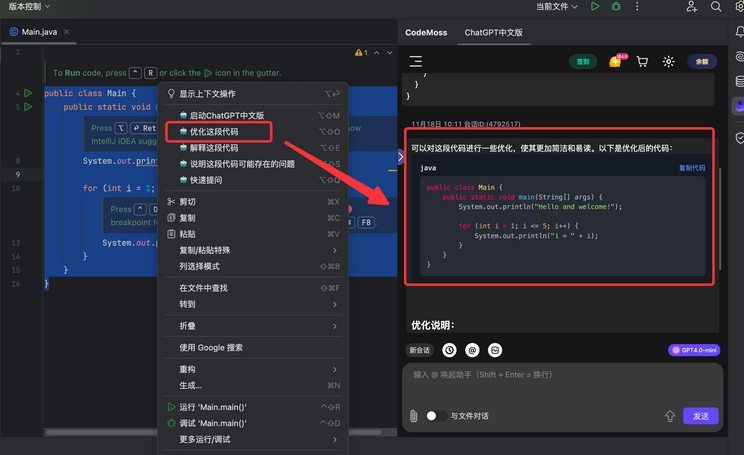Choose 解释这段代码 menu entry

pos(253,148)
